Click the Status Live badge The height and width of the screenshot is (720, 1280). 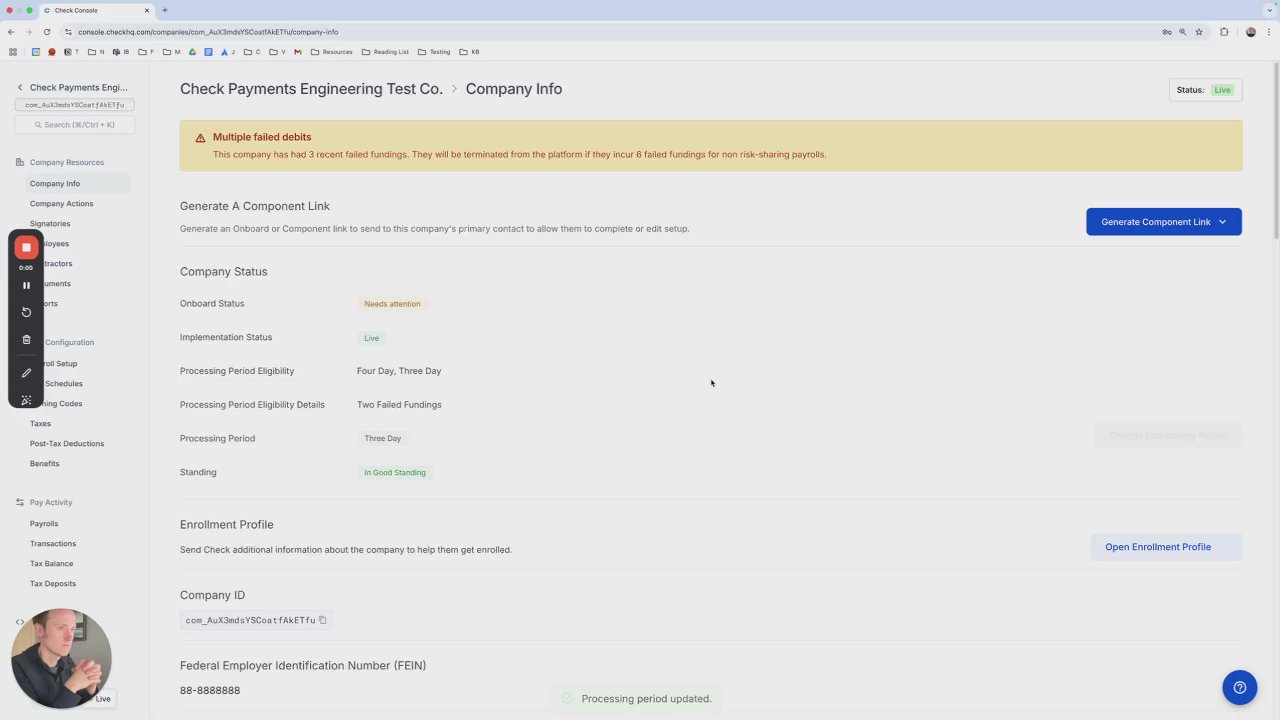pos(1205,90)
